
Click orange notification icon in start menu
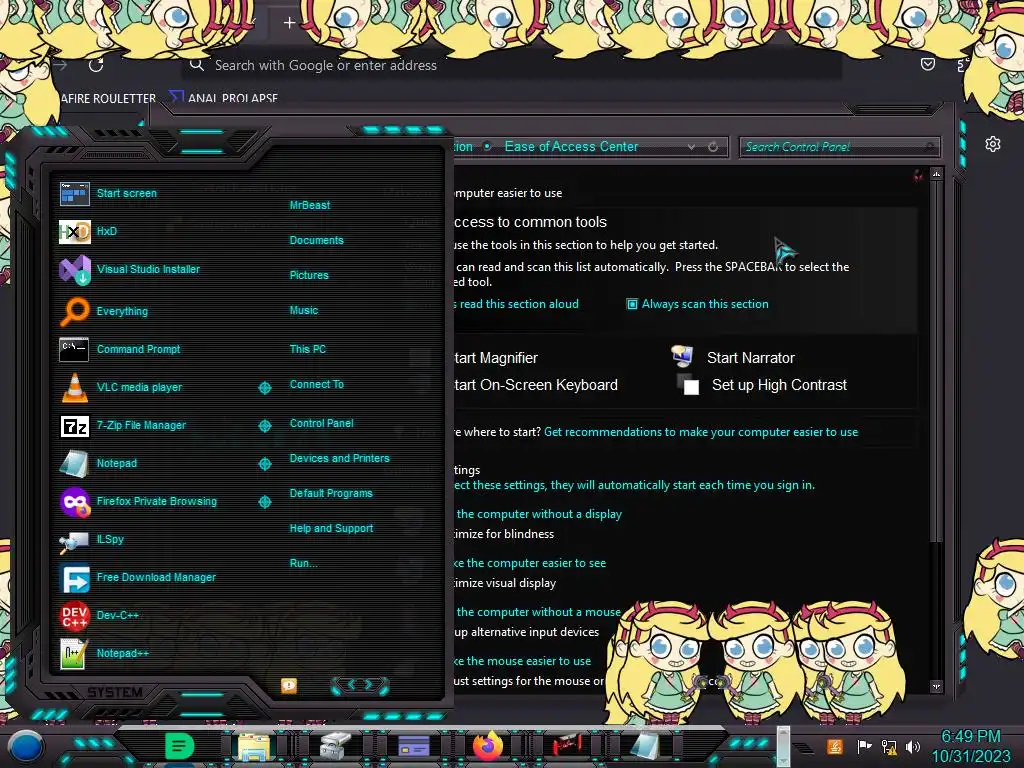[289, 686]
